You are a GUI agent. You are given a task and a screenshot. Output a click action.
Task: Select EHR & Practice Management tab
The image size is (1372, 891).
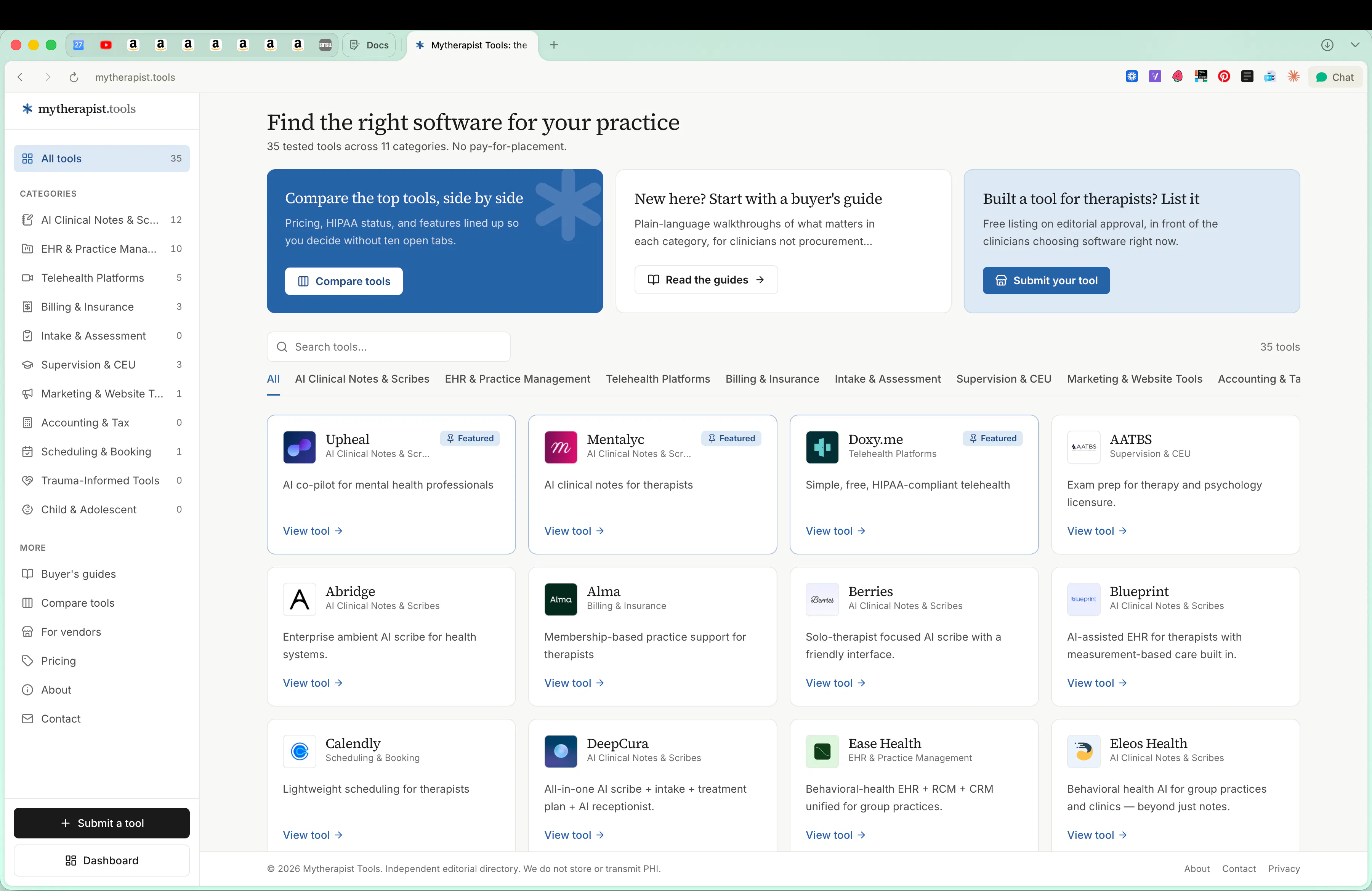pyautogui.click(x=517, y=379)
